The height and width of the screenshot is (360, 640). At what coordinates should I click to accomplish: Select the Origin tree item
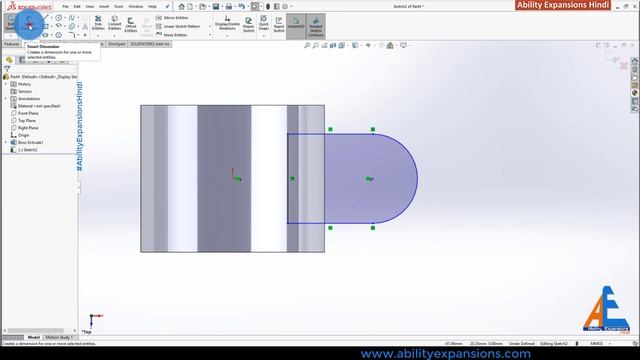tap(23, 136)
